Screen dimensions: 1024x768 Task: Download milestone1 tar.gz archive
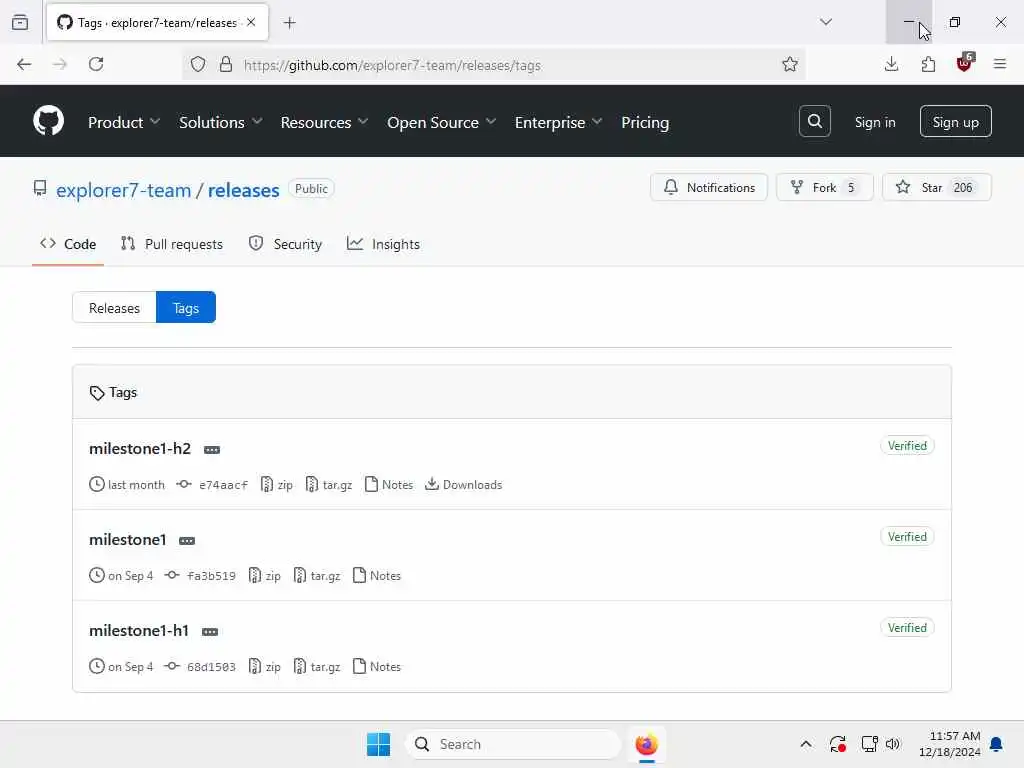point(317,576)
